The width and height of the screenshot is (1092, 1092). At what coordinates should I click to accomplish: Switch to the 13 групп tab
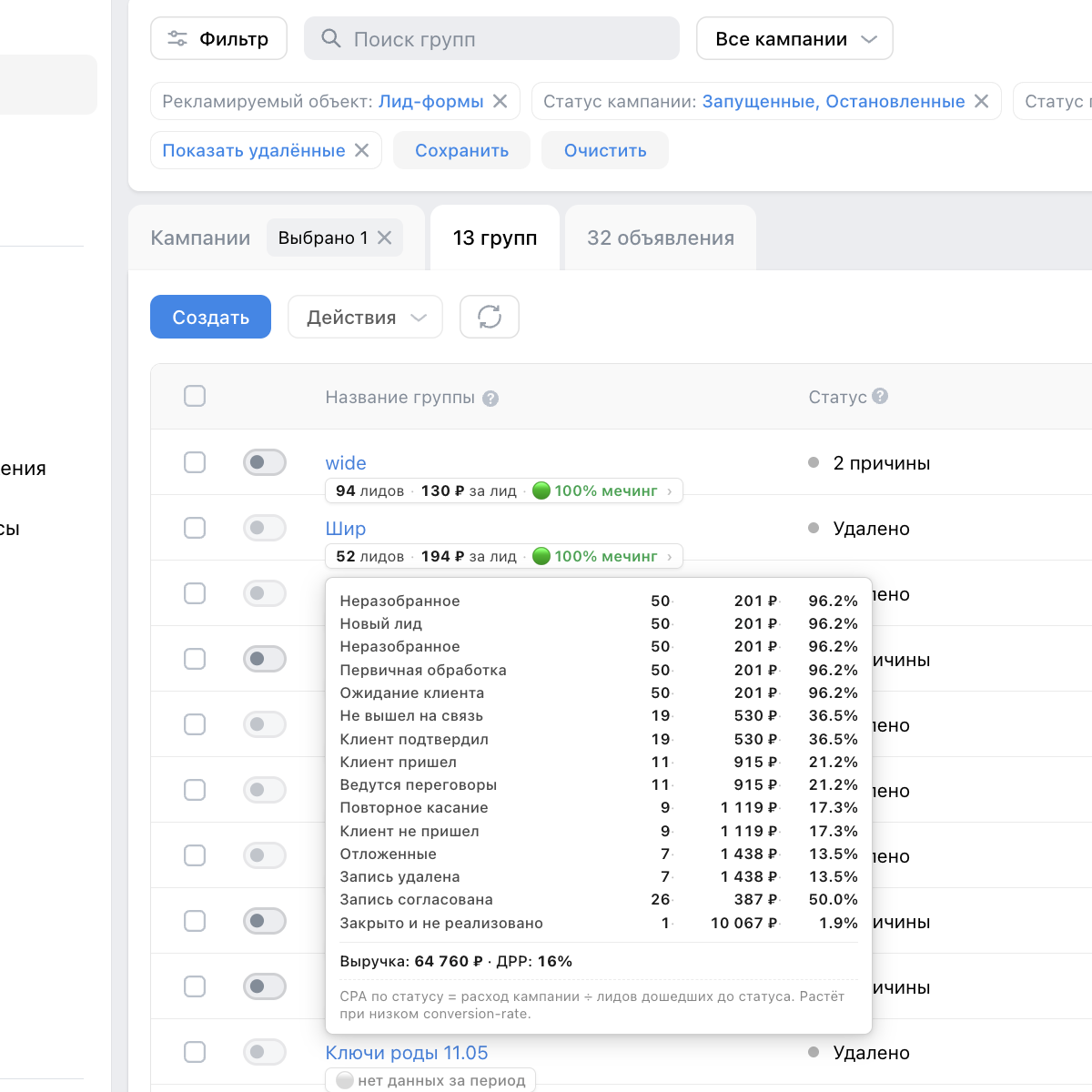[495, 238]
